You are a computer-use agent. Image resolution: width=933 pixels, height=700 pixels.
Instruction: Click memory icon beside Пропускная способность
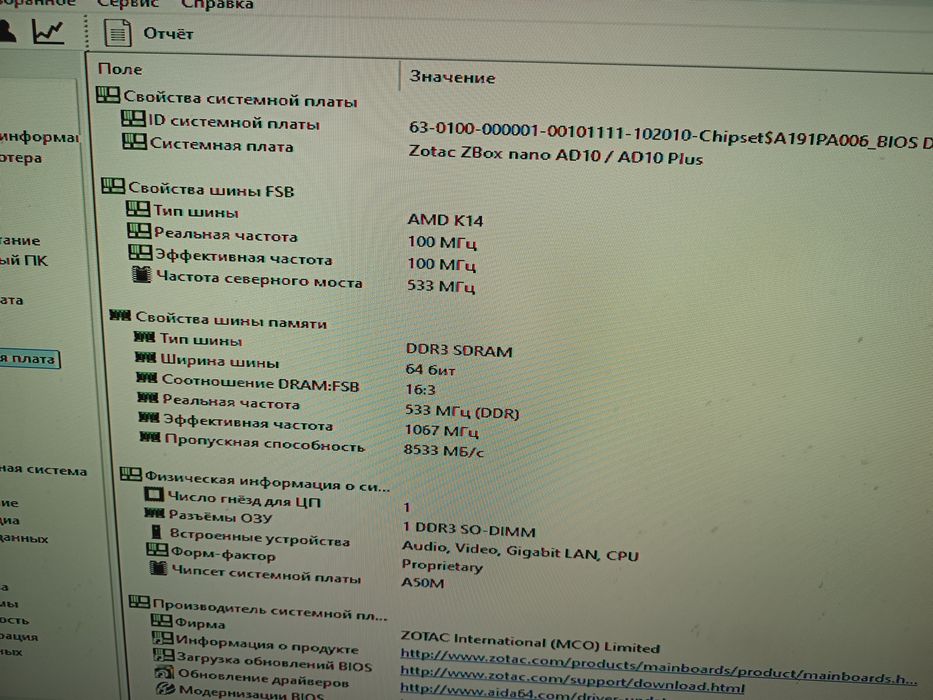click(x=150, y=438)
